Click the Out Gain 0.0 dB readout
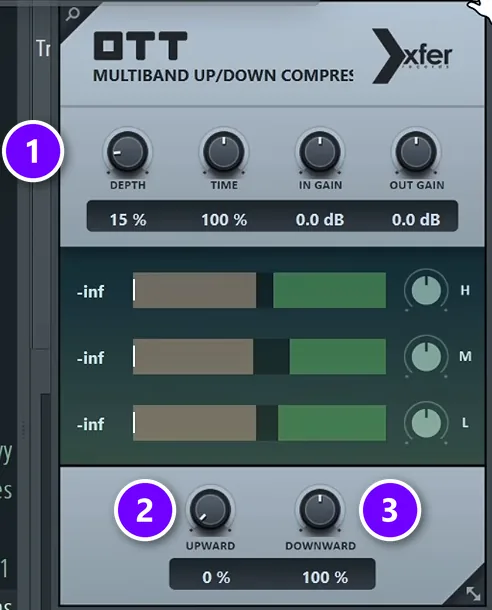The width and height of the screenshot is (492, 610). pos(416,220)
